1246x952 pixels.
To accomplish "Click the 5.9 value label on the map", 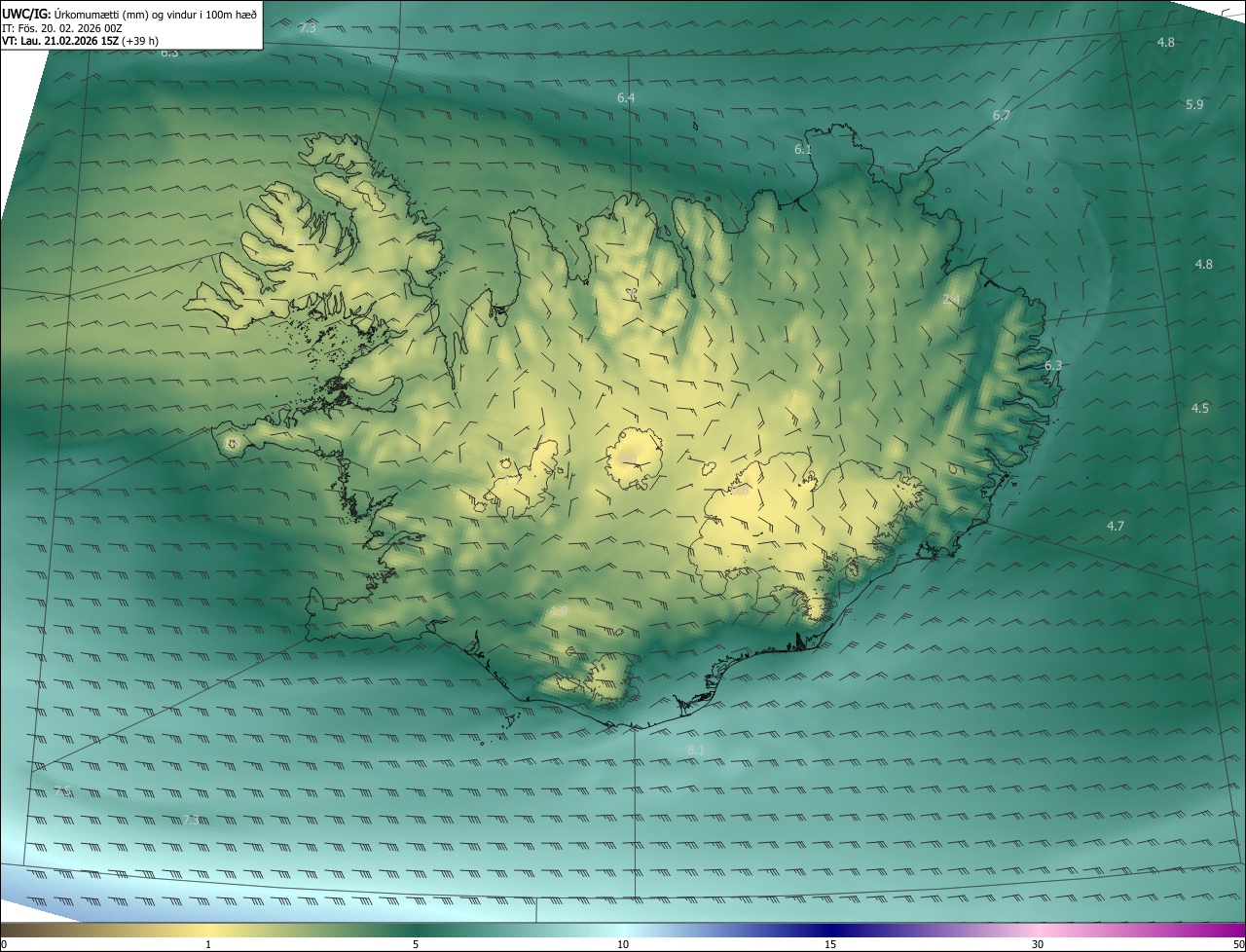I will tap(1194, 105).
